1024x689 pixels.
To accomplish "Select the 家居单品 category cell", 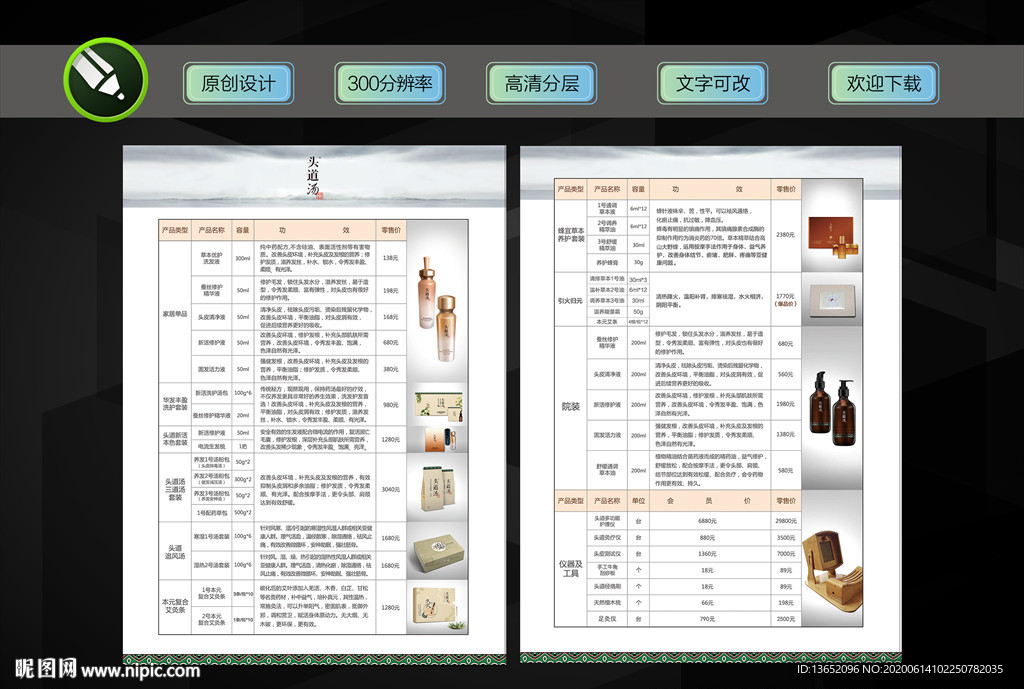I will click(x=175, y=313).
